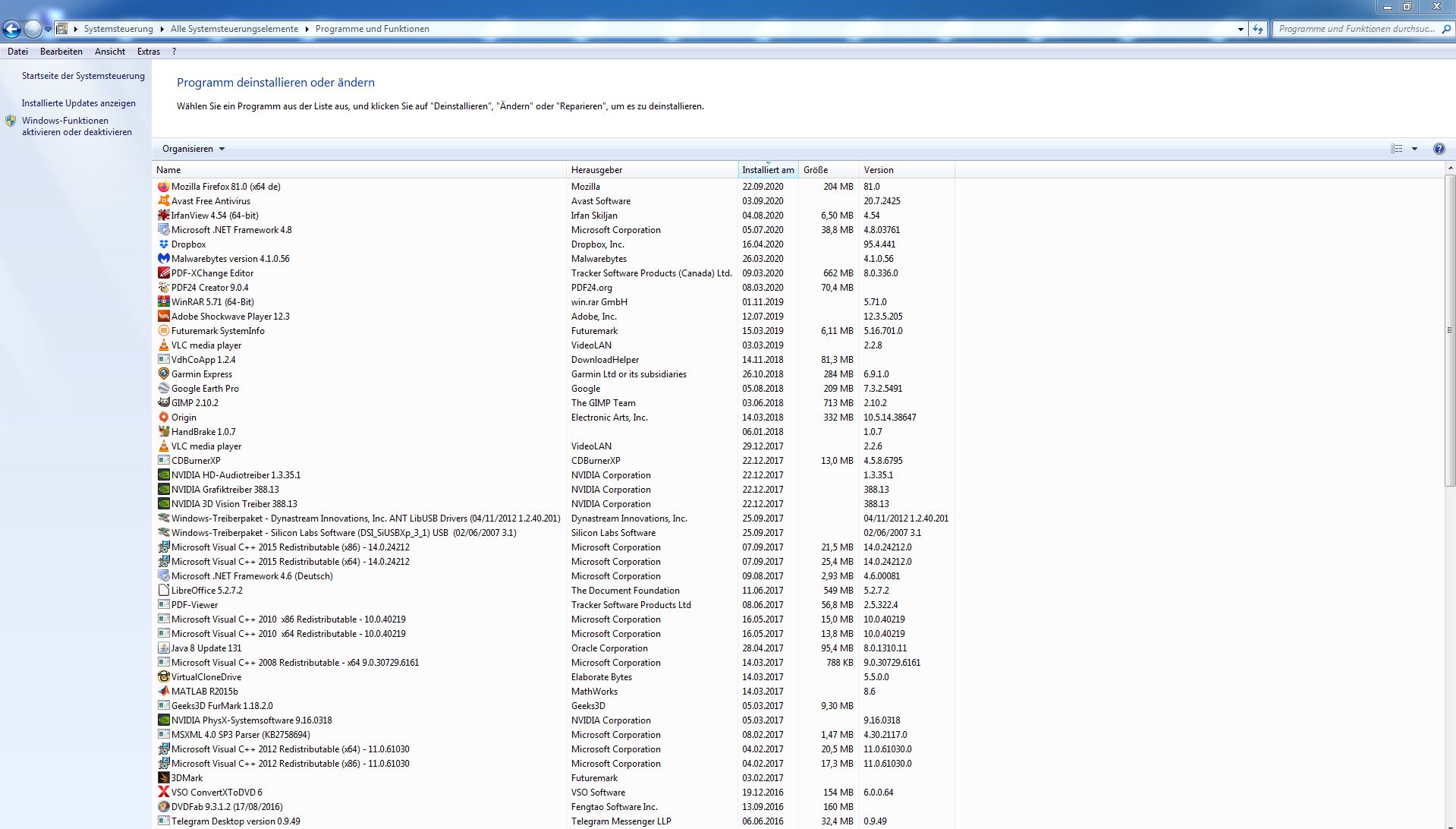Click the Mozilla Firefox icon in the list
Screen dimensions: 1456x829
(163, 187)
